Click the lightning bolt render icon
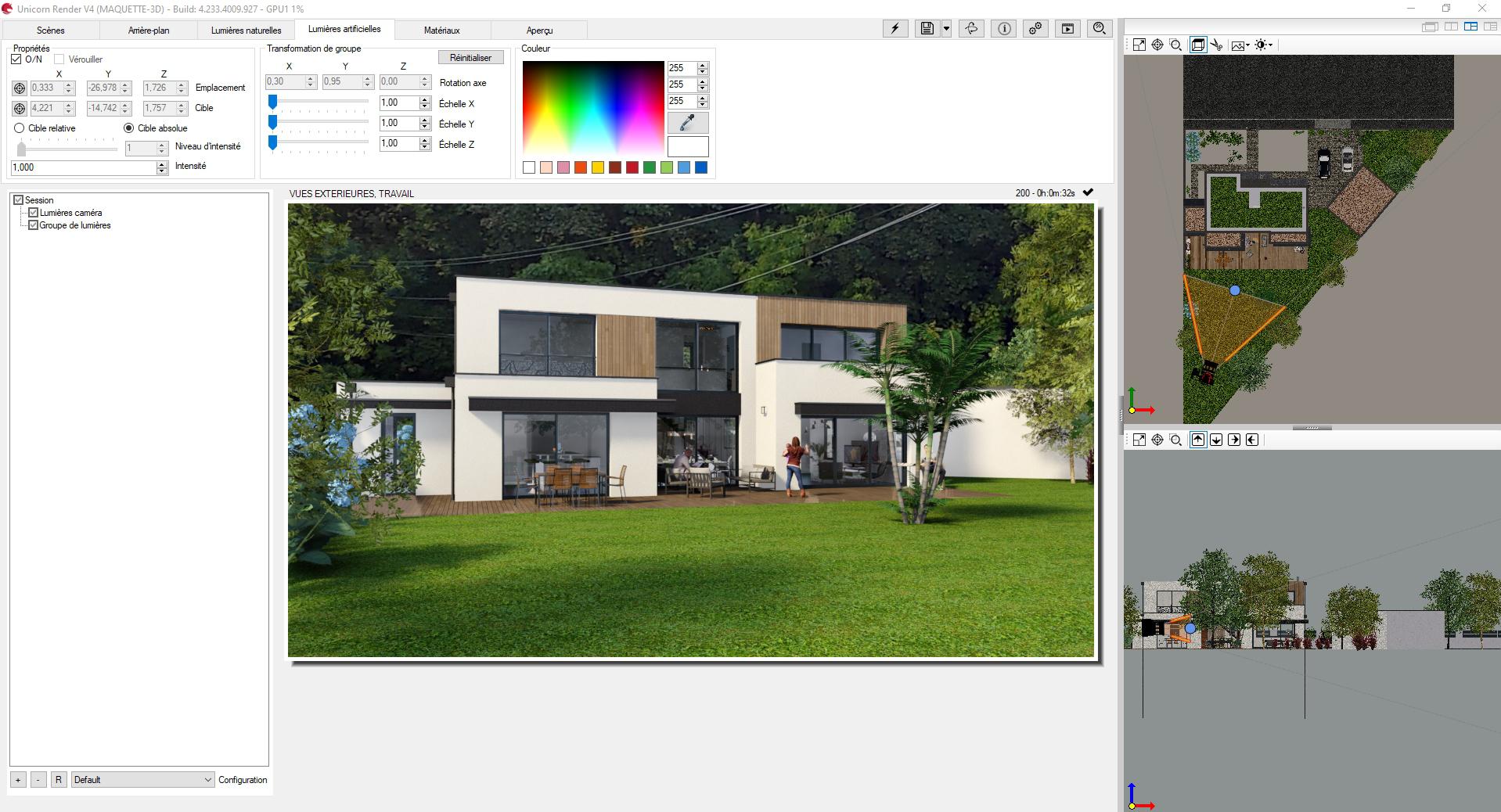This screenshot has height=812, width=1501. click(x=894, y=29)
